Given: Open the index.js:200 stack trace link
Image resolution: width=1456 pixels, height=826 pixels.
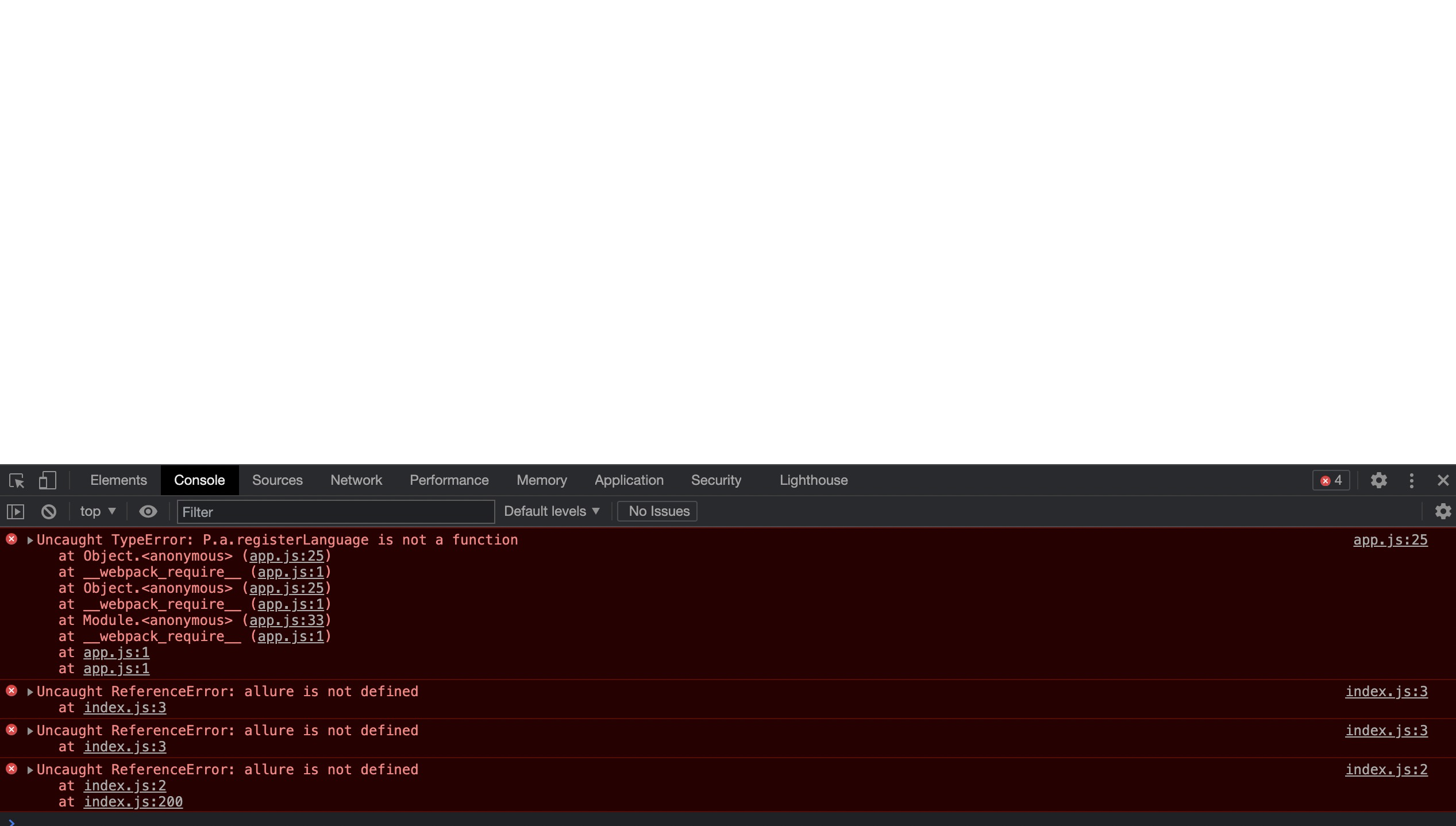Looking at the screenshot, I should click(x=133, y=802).
